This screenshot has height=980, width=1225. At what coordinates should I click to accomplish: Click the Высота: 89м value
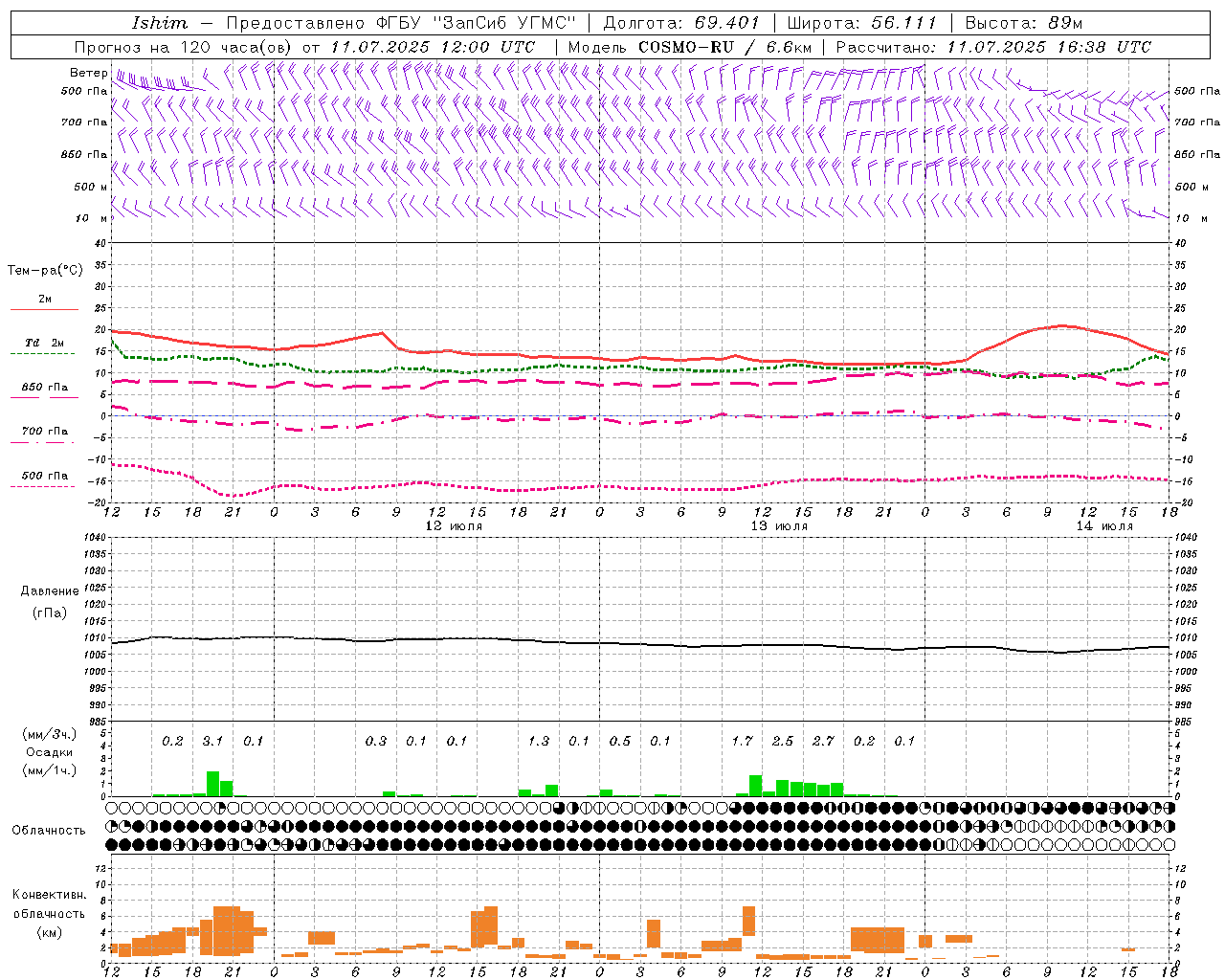pos(1023,23)
